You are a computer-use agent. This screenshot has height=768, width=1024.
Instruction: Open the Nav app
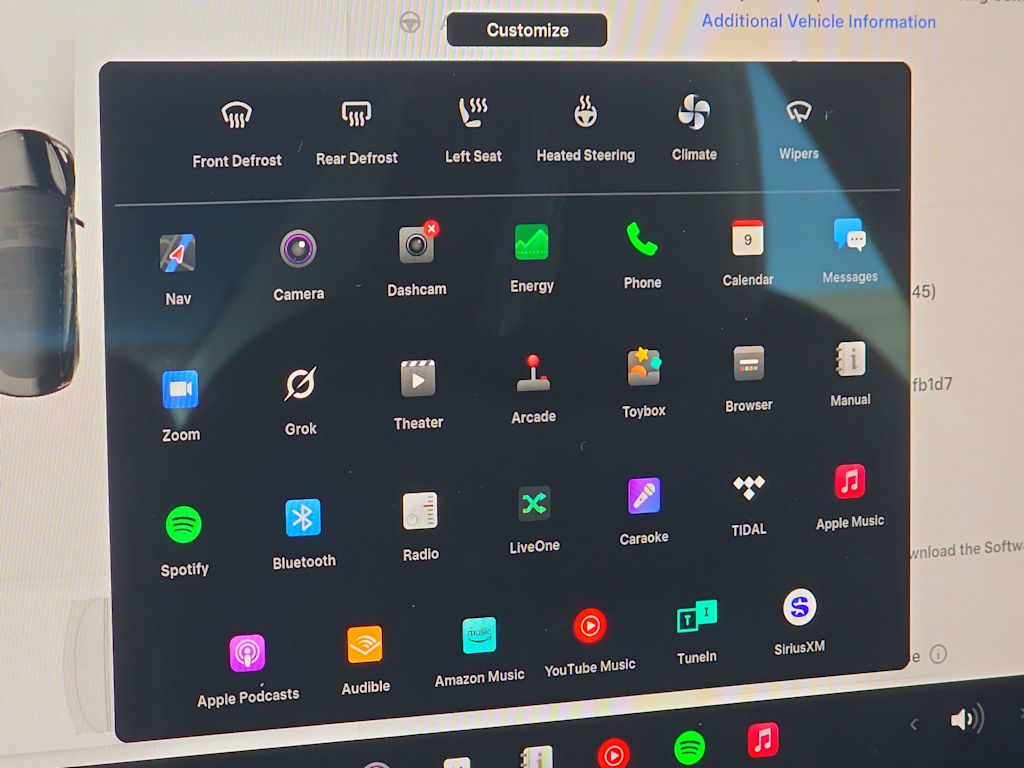(x=177, y=254)
